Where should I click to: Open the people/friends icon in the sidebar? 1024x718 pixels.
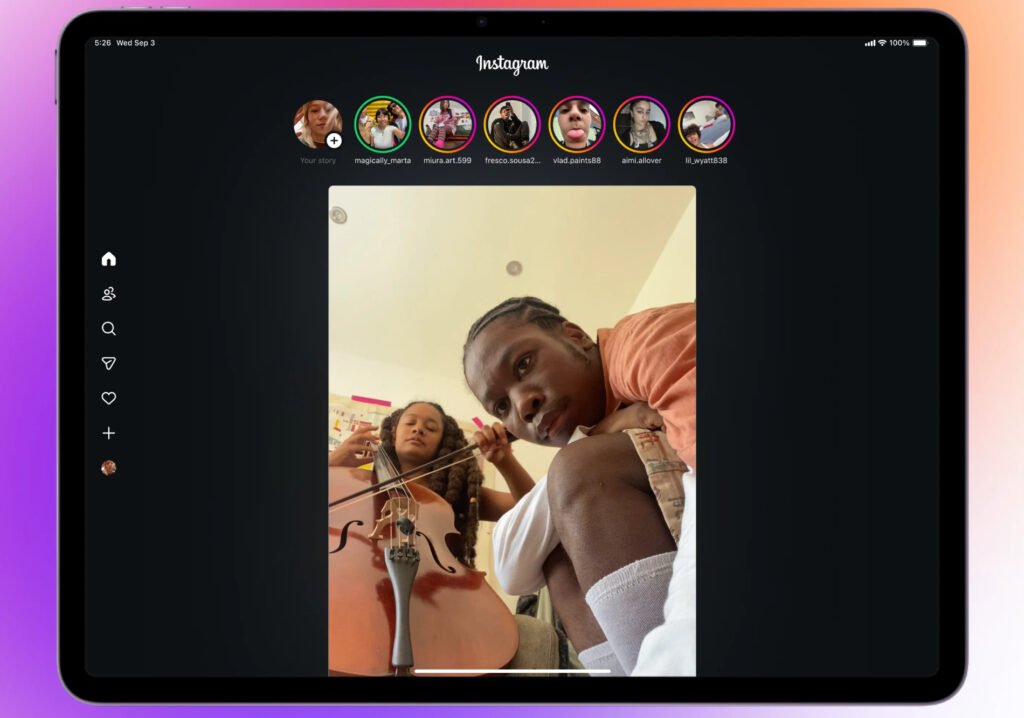(109, 293)
